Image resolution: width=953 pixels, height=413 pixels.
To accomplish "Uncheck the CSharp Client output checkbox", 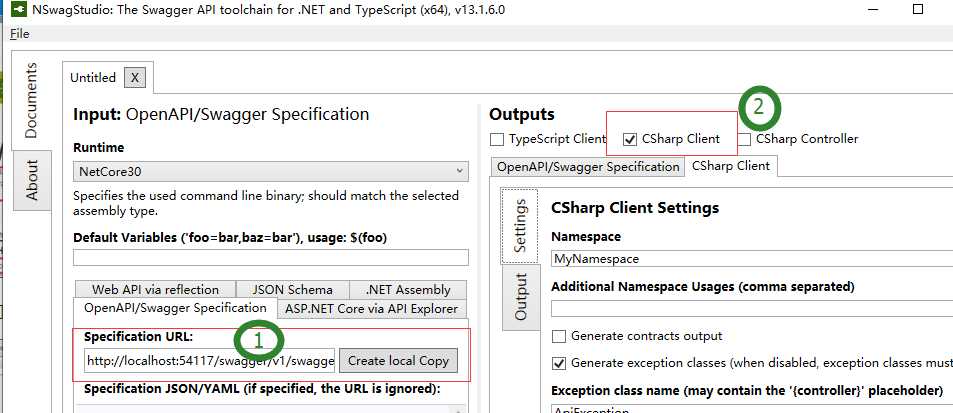I will (630, 139).
